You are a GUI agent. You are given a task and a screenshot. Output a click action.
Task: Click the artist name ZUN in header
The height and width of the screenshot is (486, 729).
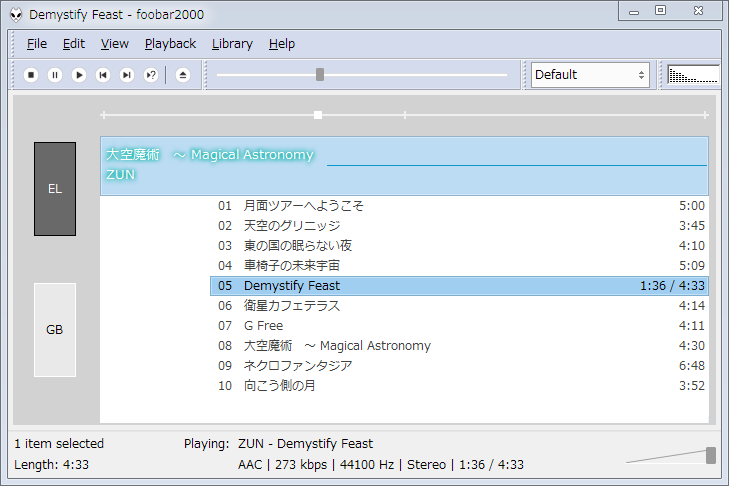pos(120,174)
